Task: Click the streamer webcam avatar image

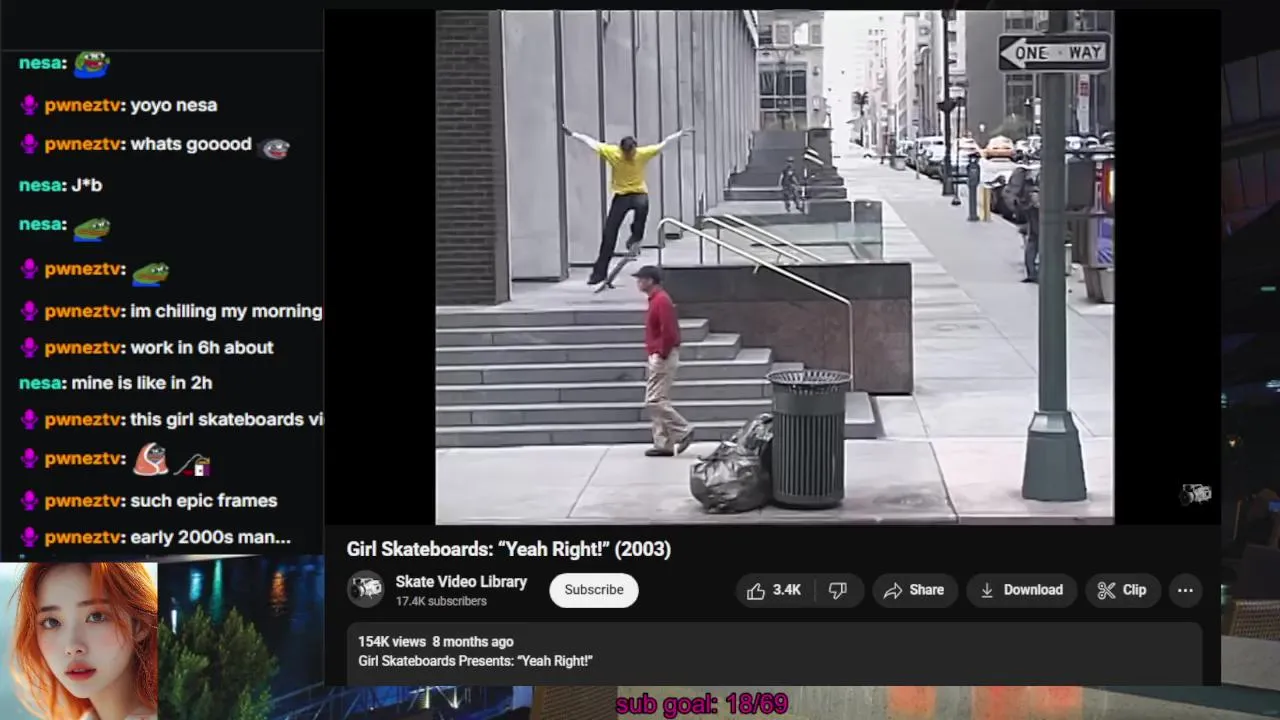Action: pyautogui.click(x=79, y=641)
